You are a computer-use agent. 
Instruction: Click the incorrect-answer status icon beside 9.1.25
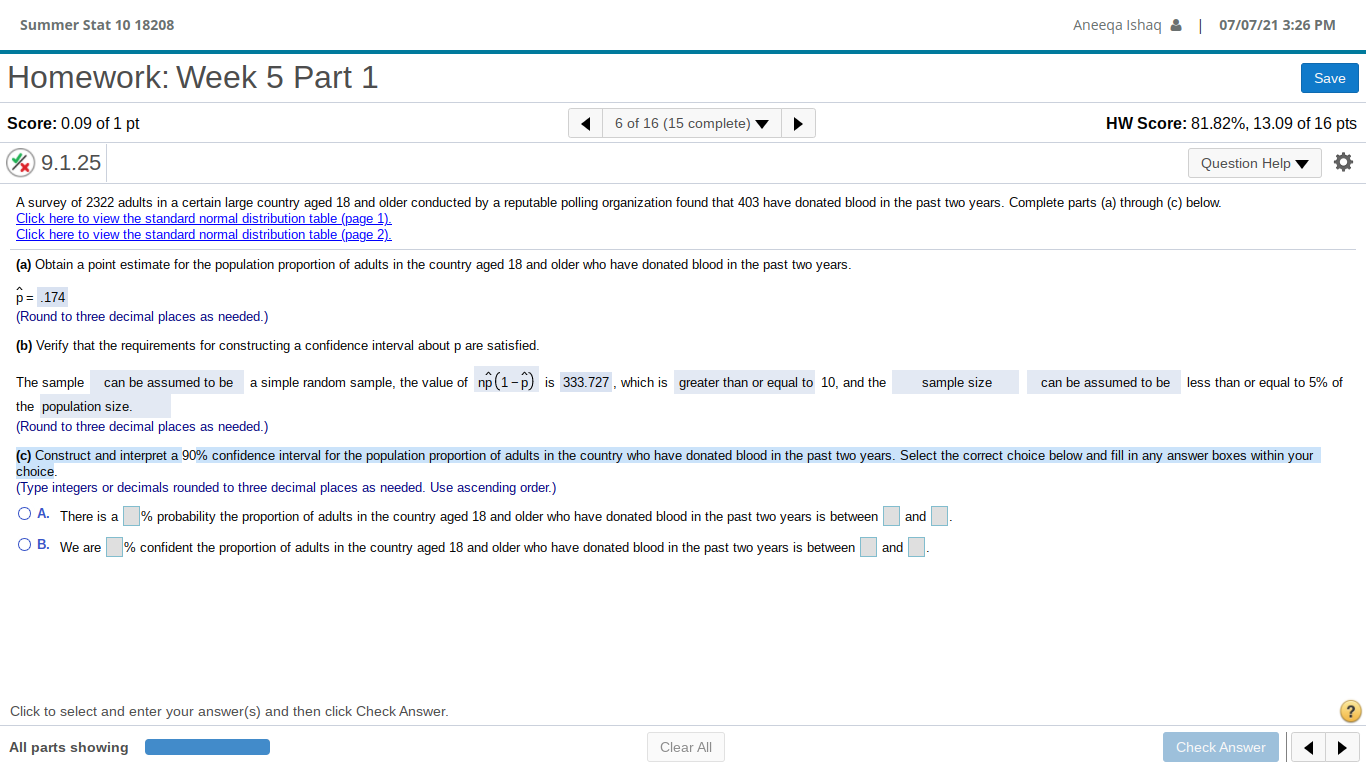(x=18, y=161)
